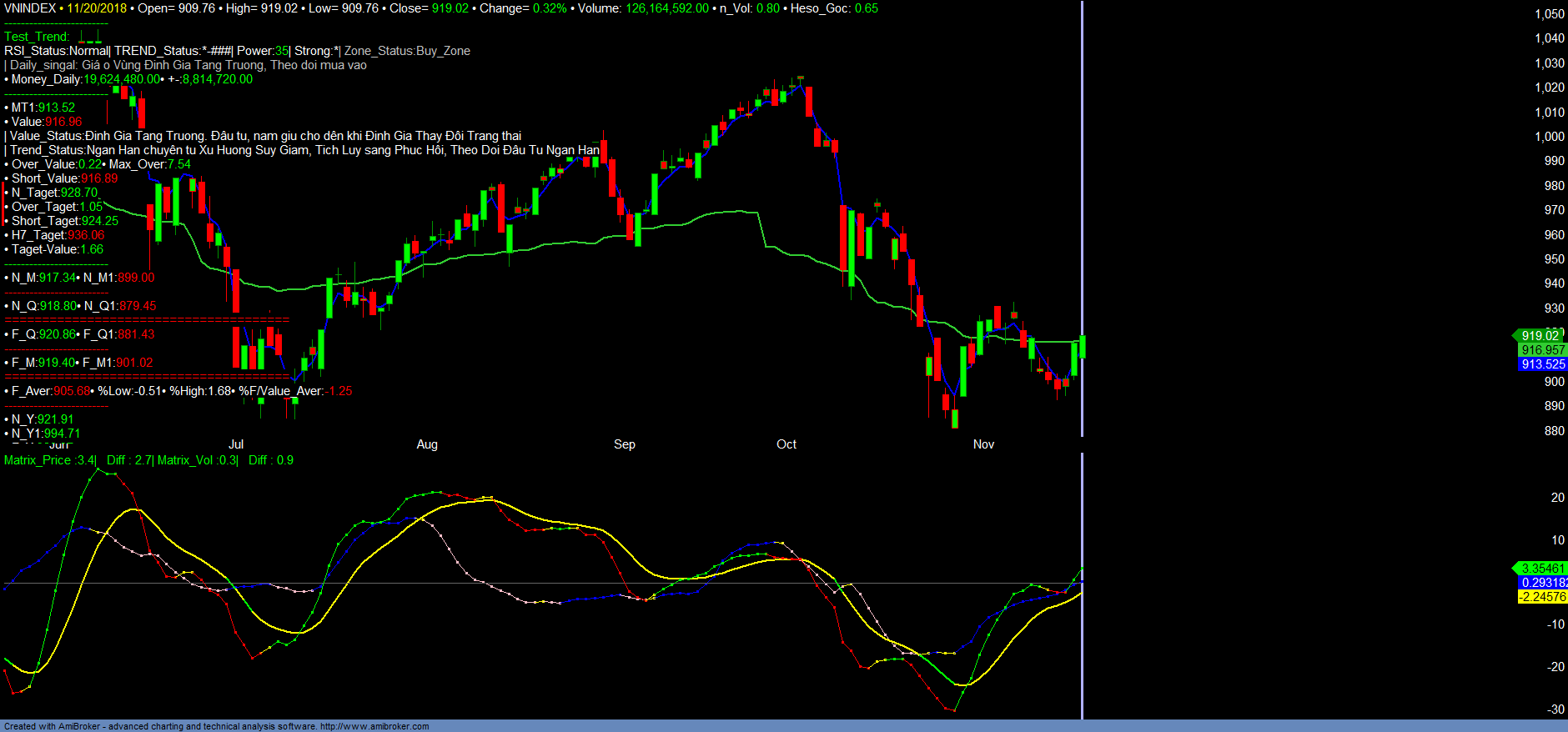Click the Sep month label
The image size is (1568, 732).
click(x=624, y=444)
